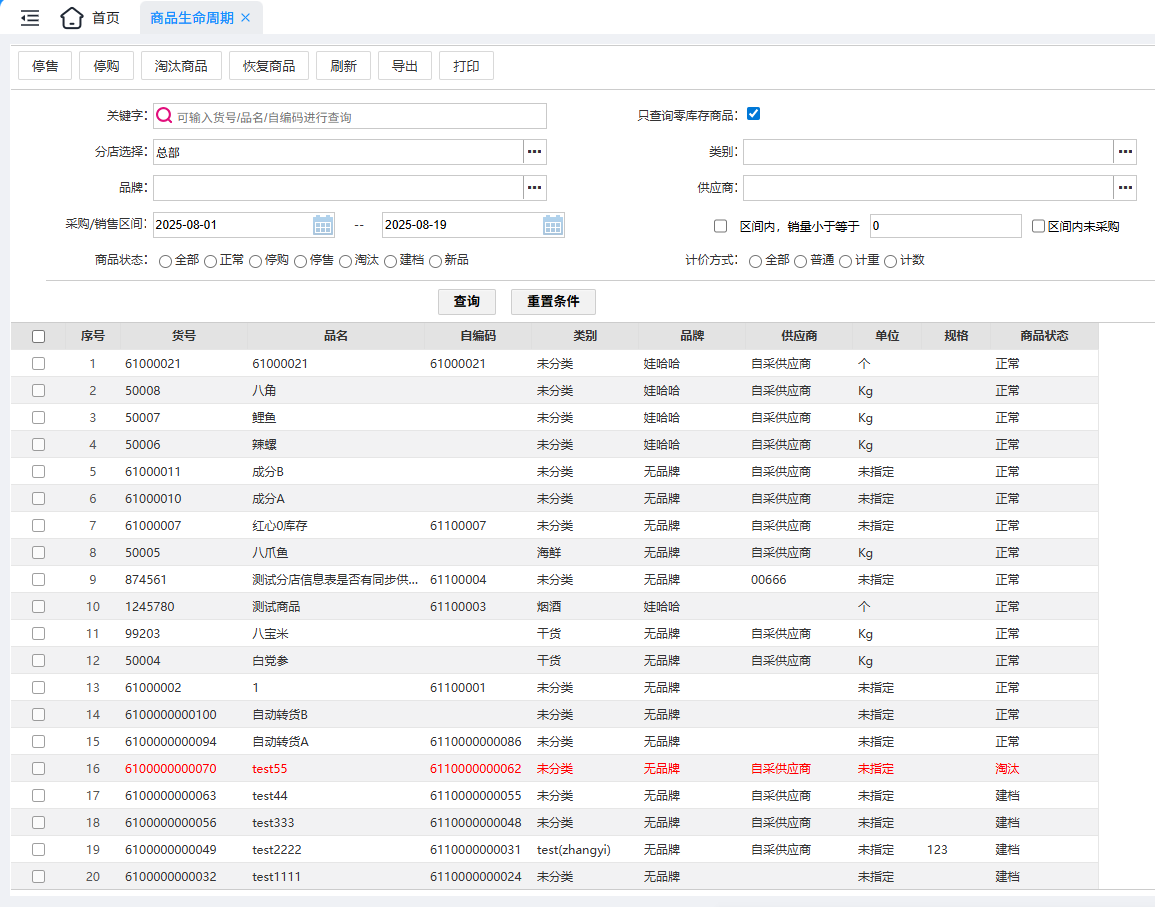The height and width of the screenshot is (907, 1155).
Task: Select 商品状态 全部 radio
Action: [165, 261]
